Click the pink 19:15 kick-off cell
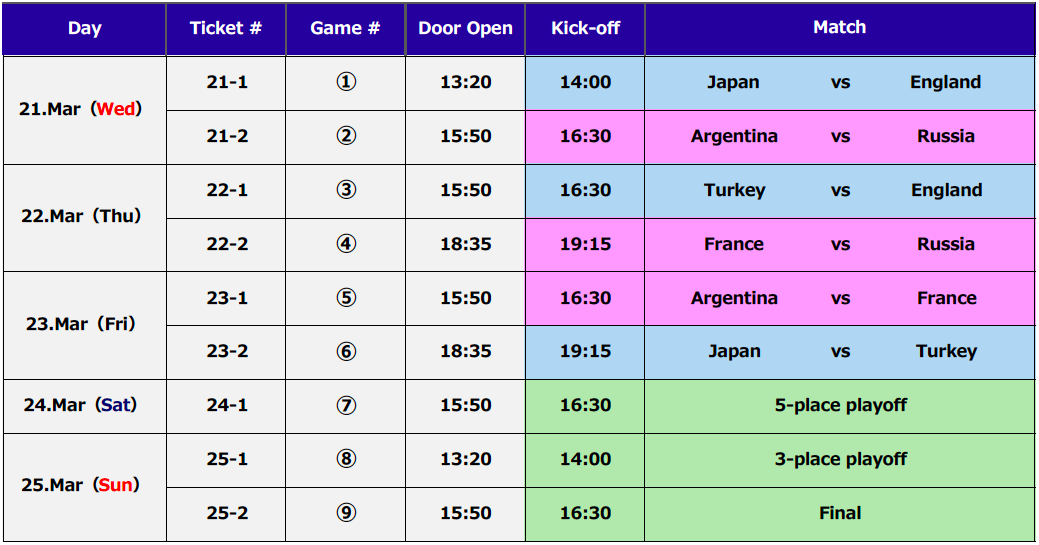This screenshot has width=1039, height=545. point(585,245)
